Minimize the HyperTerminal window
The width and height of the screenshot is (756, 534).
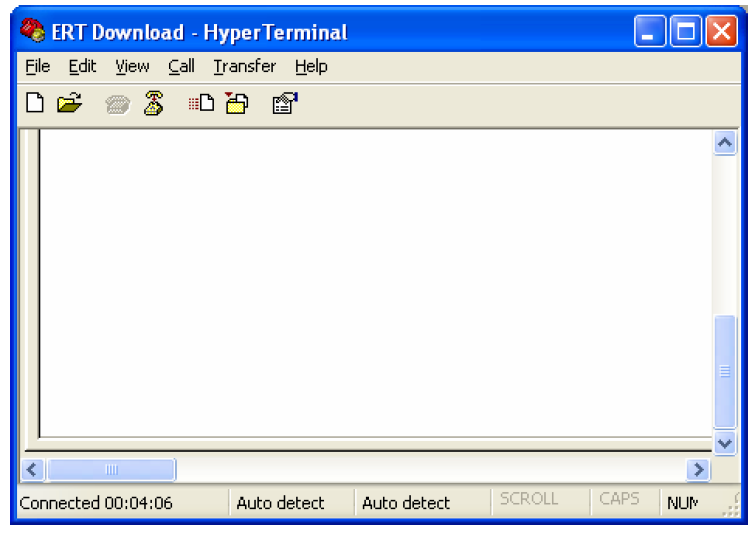(x=650, y=31)
